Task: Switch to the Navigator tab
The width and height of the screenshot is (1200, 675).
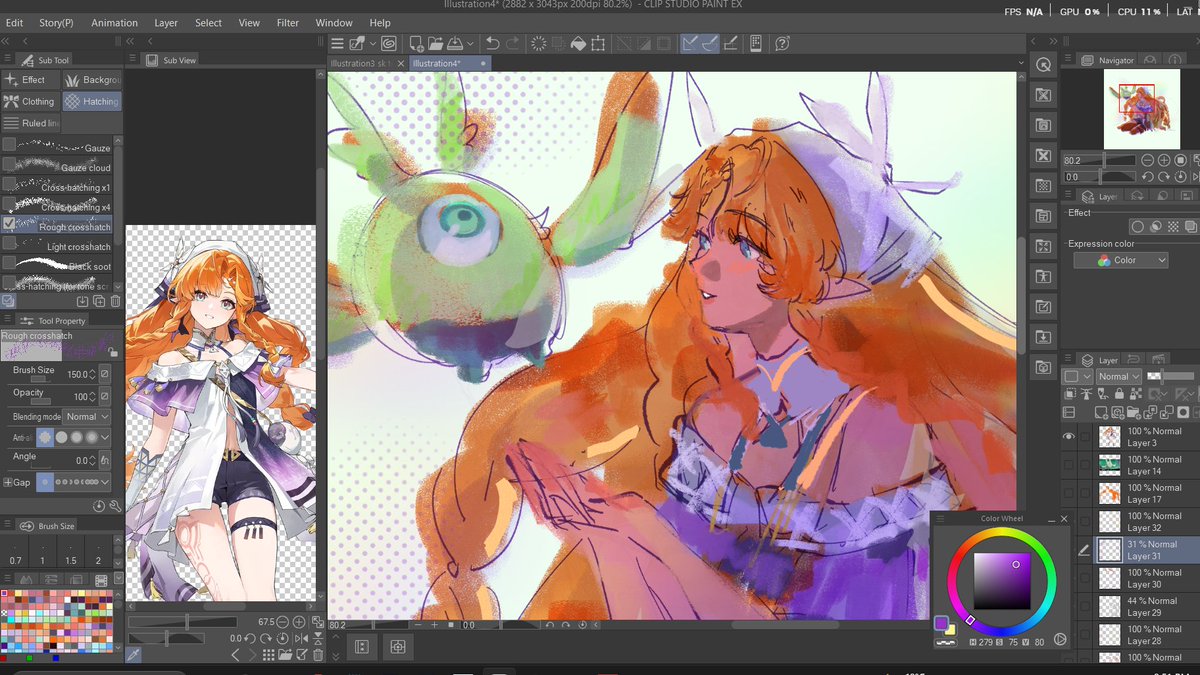Action: (1109, 60)
